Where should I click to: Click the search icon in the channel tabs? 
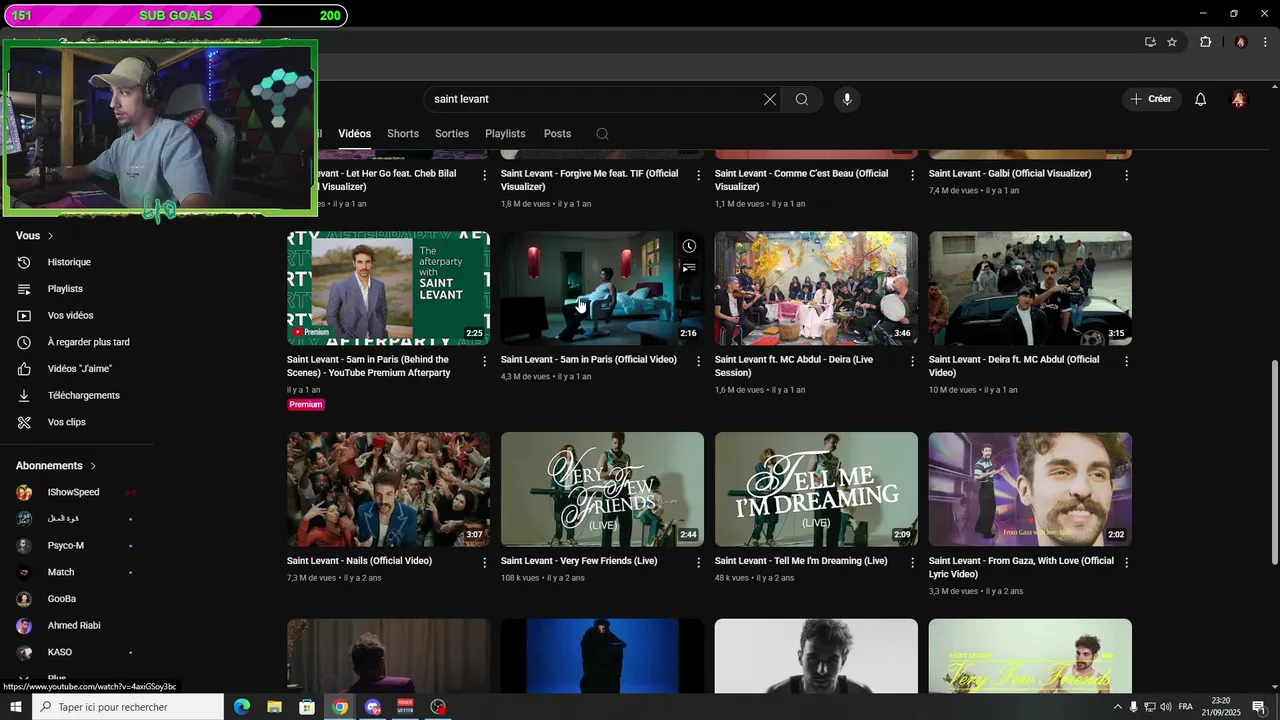click(602, 134)
